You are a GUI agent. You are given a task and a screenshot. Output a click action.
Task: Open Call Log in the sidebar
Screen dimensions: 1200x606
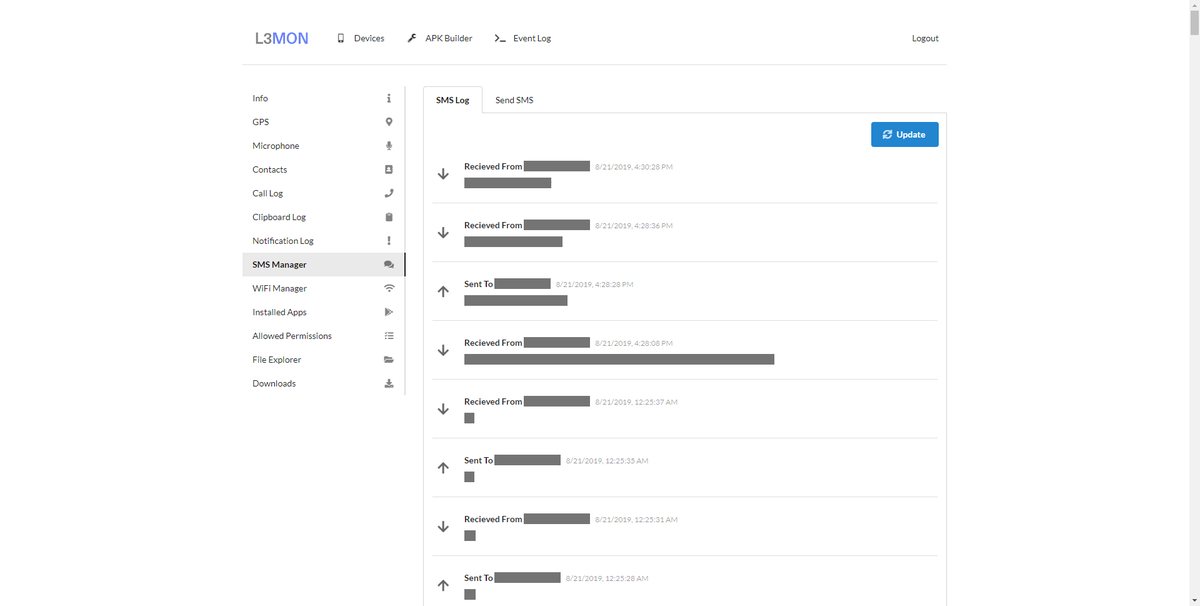coord(323,193)
